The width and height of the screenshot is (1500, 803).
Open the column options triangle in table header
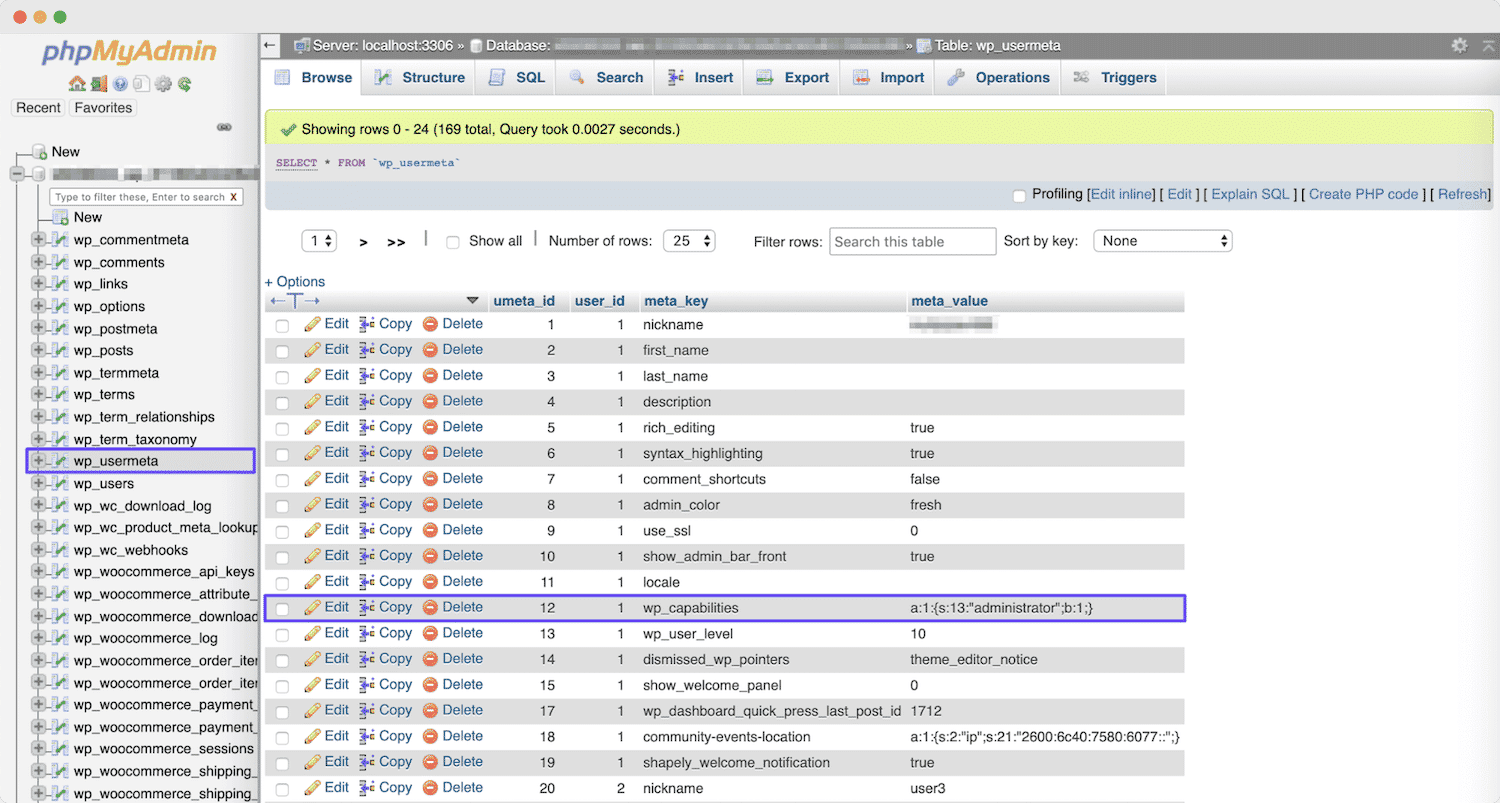tap(473, 301)
